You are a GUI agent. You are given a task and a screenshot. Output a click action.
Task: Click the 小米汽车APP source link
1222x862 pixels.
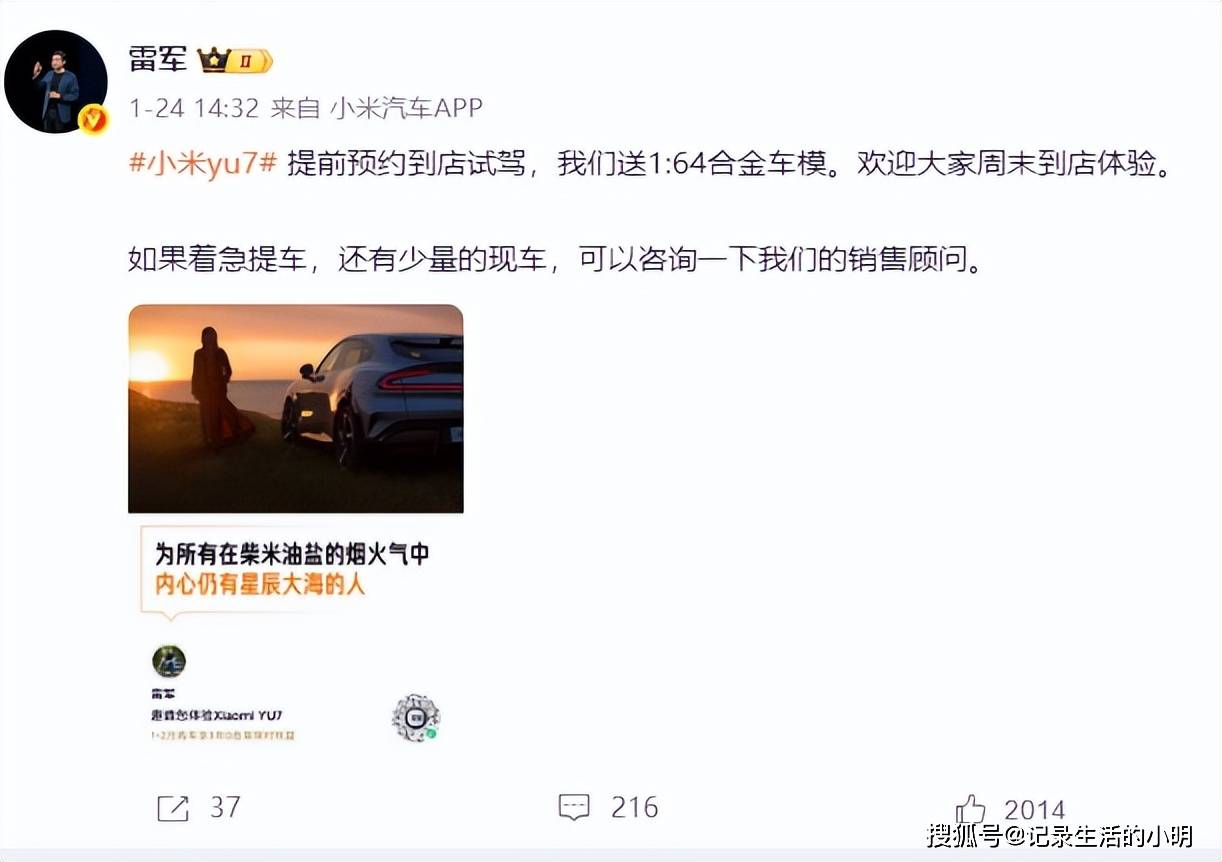pos(407,108)
